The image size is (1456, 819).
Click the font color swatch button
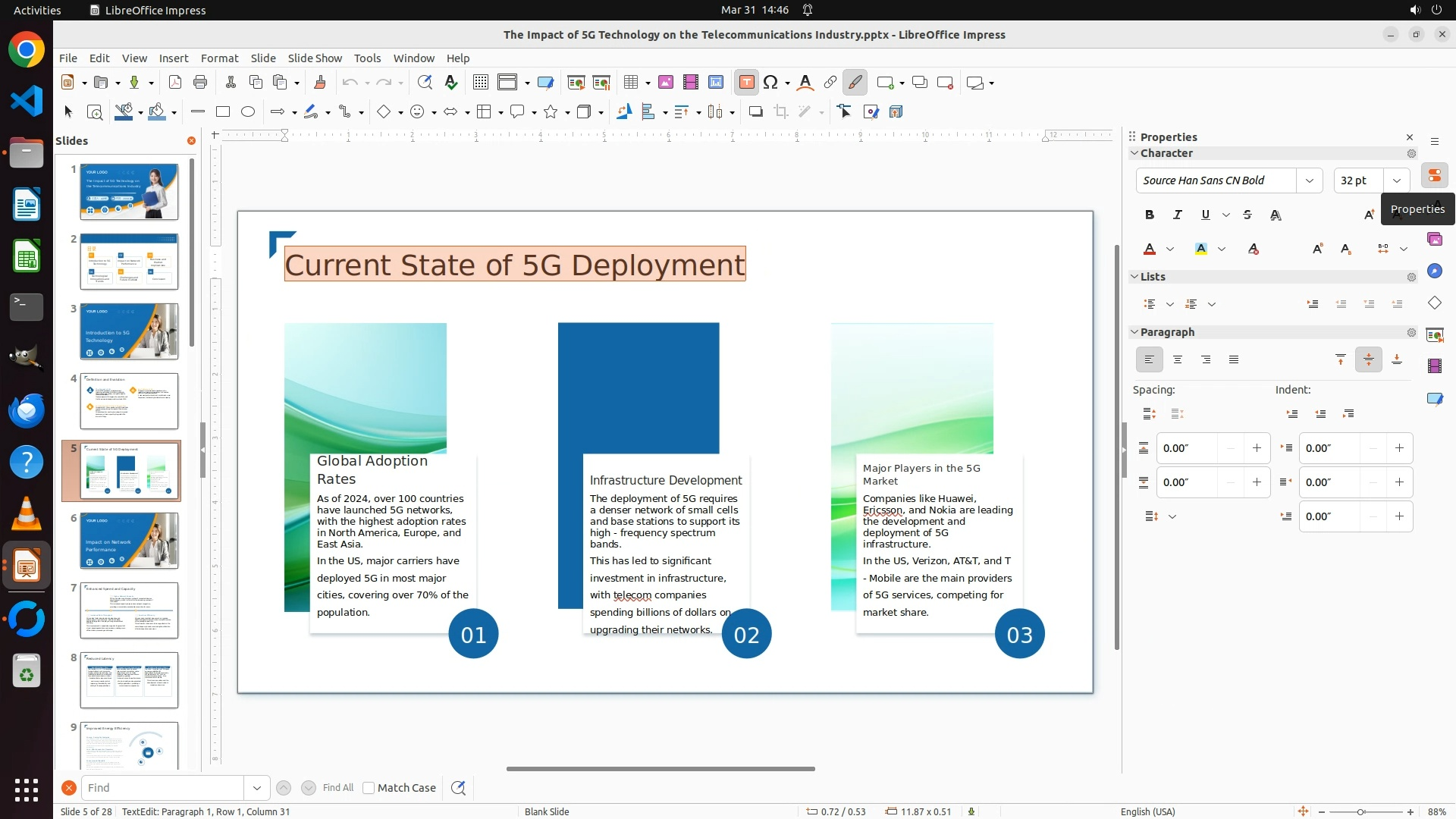tap(1150, 249)
